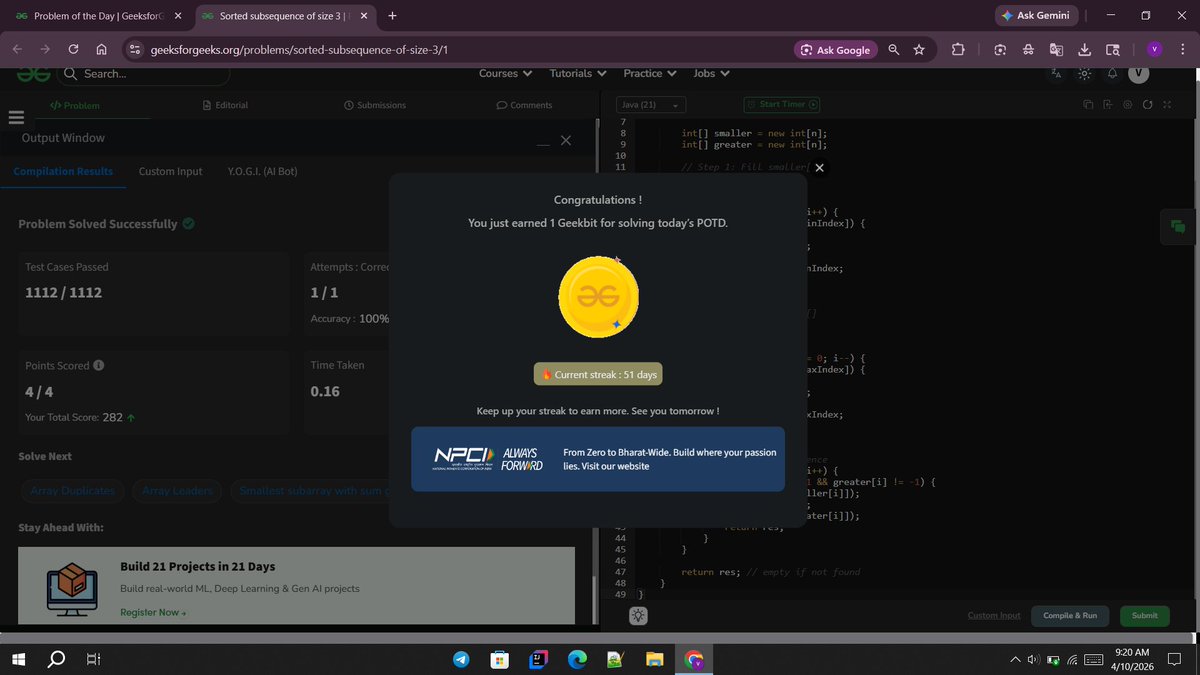Expand the Jobs dropdown
Viewport: 1200px width, 675px height.
pos(711,73)
